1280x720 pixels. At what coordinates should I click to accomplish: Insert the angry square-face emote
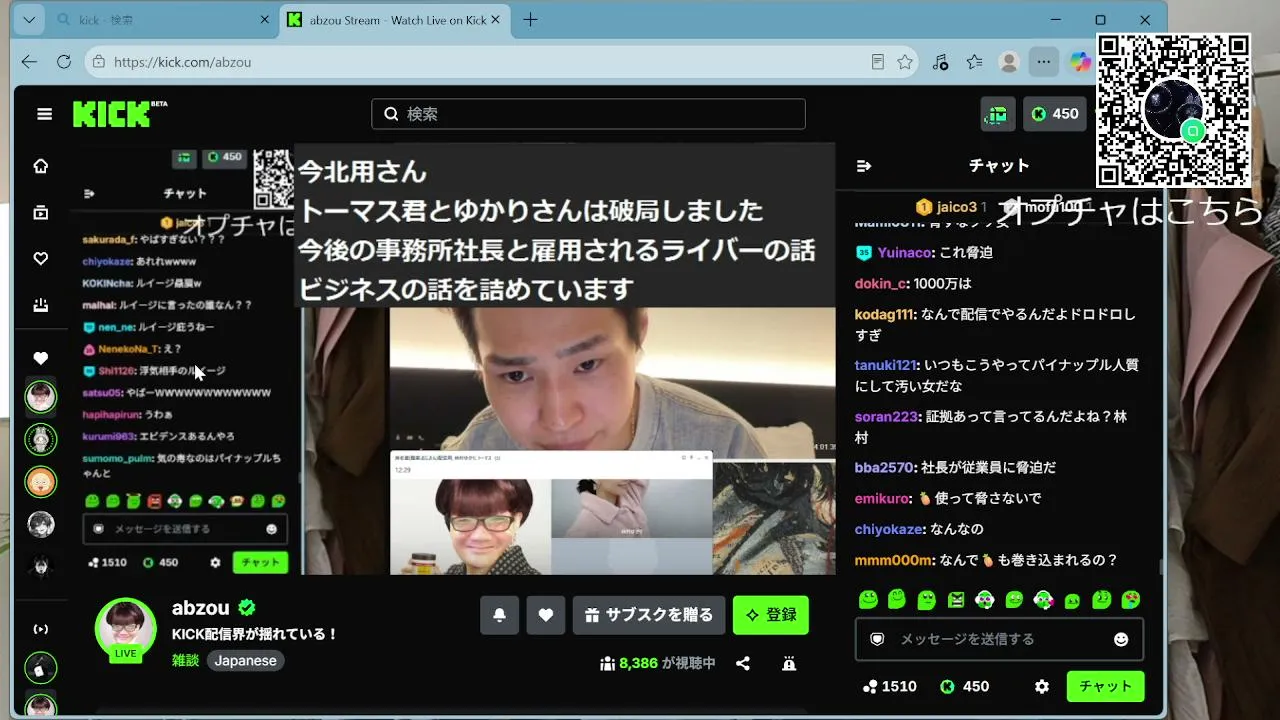click(956, 600)
